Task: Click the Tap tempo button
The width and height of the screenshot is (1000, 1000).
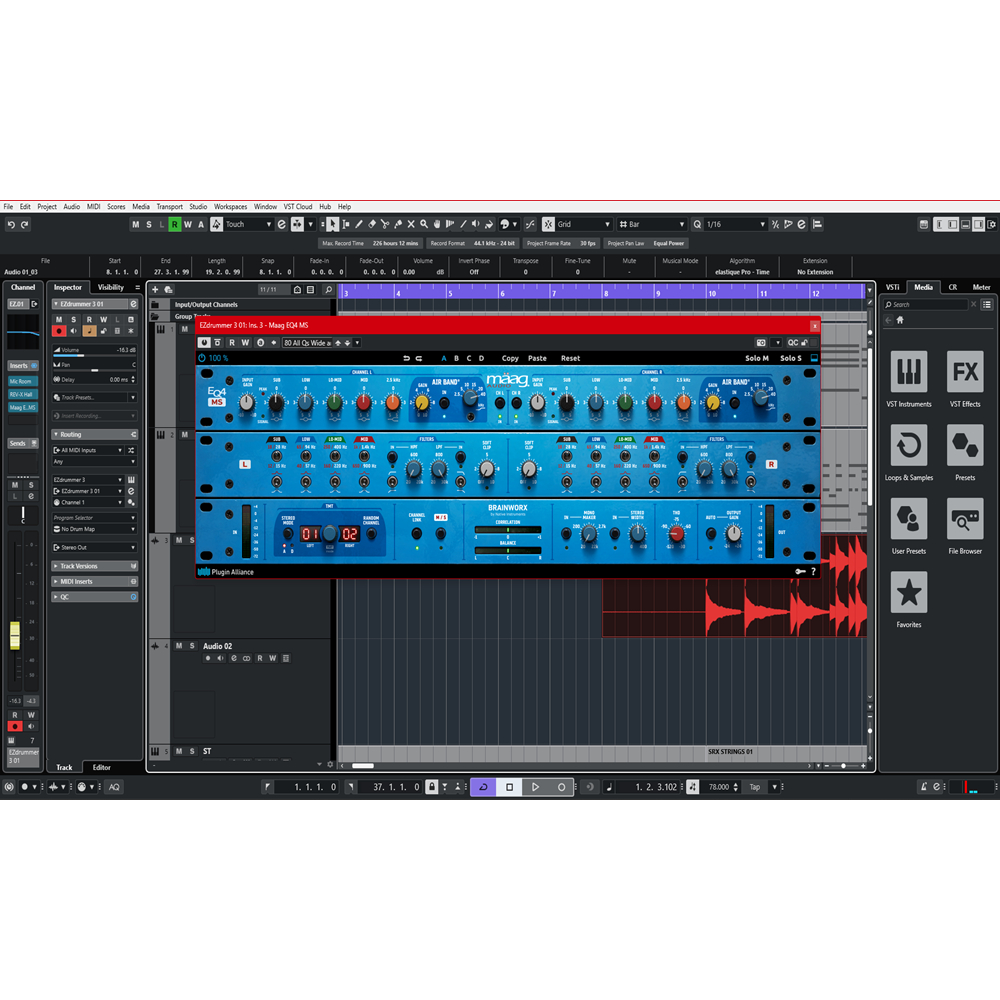Action: tap(754, 787)
